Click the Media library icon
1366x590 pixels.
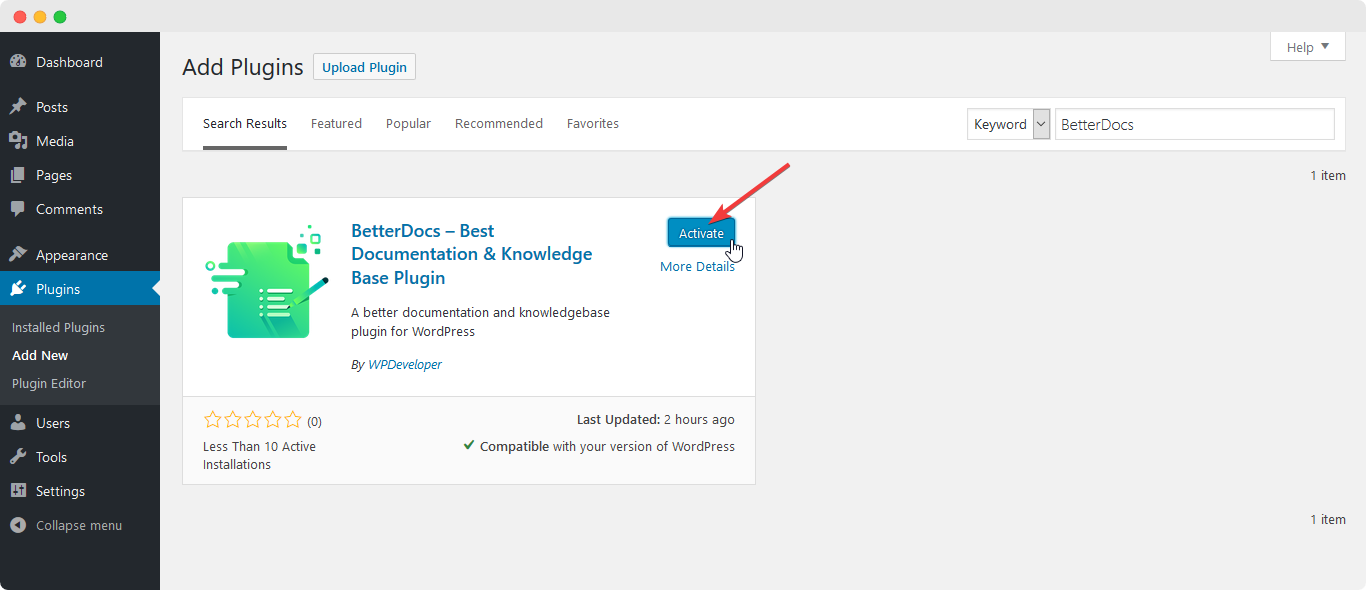18,141
